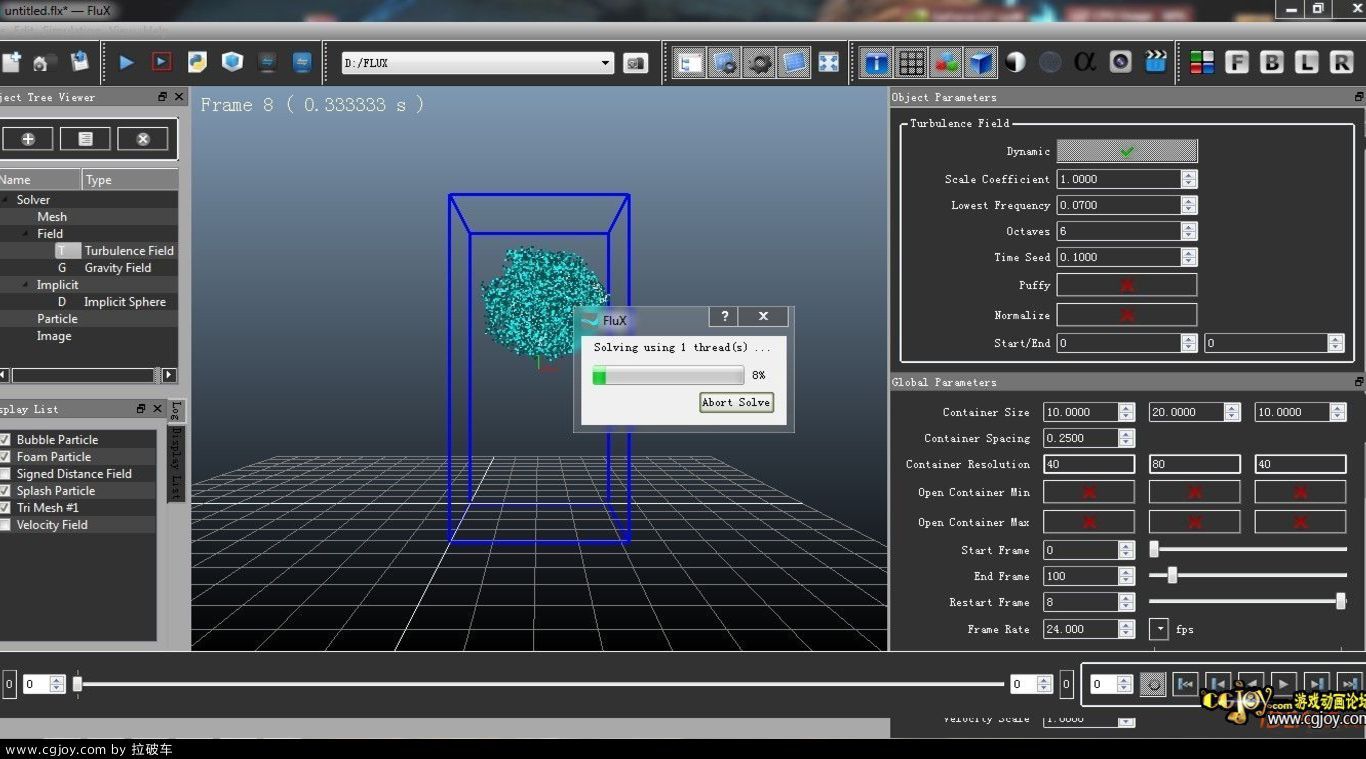
Task: Open the Display List vertical tab
Action: 176,464
